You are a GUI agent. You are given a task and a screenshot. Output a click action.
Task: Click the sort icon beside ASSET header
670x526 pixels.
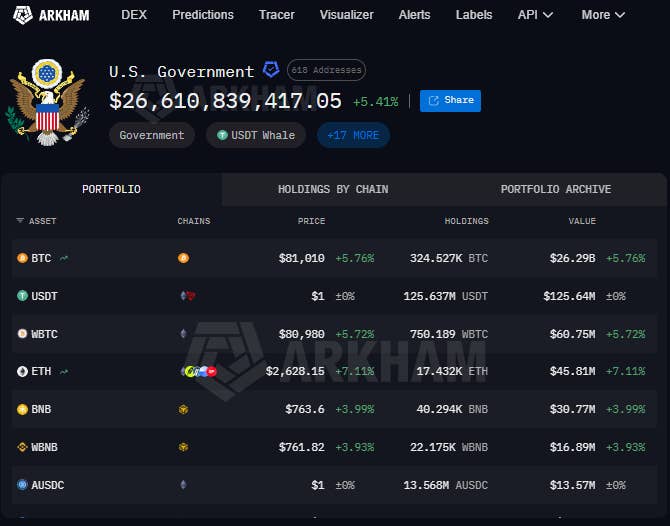(x=20, y=220)
